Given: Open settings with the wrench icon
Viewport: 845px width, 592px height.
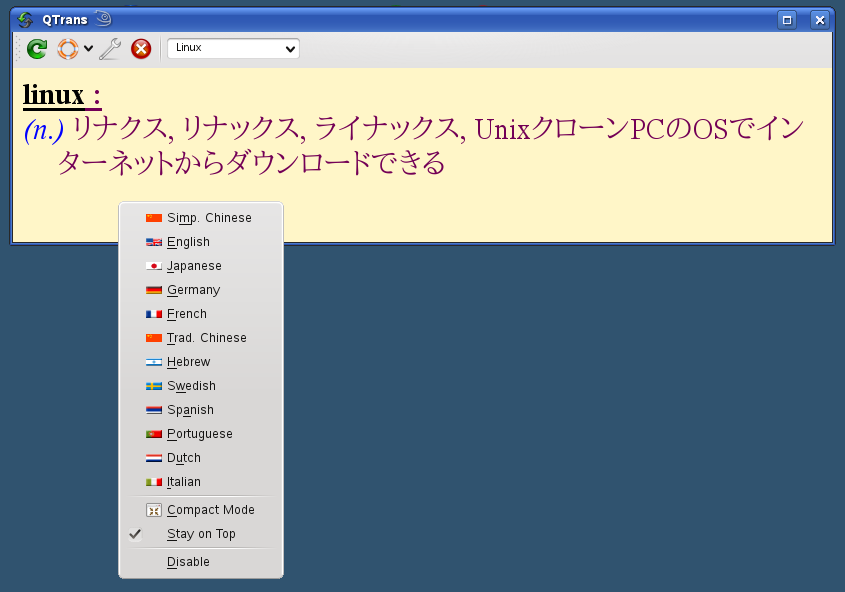Looking at the screenshot, I should [110, 49].
